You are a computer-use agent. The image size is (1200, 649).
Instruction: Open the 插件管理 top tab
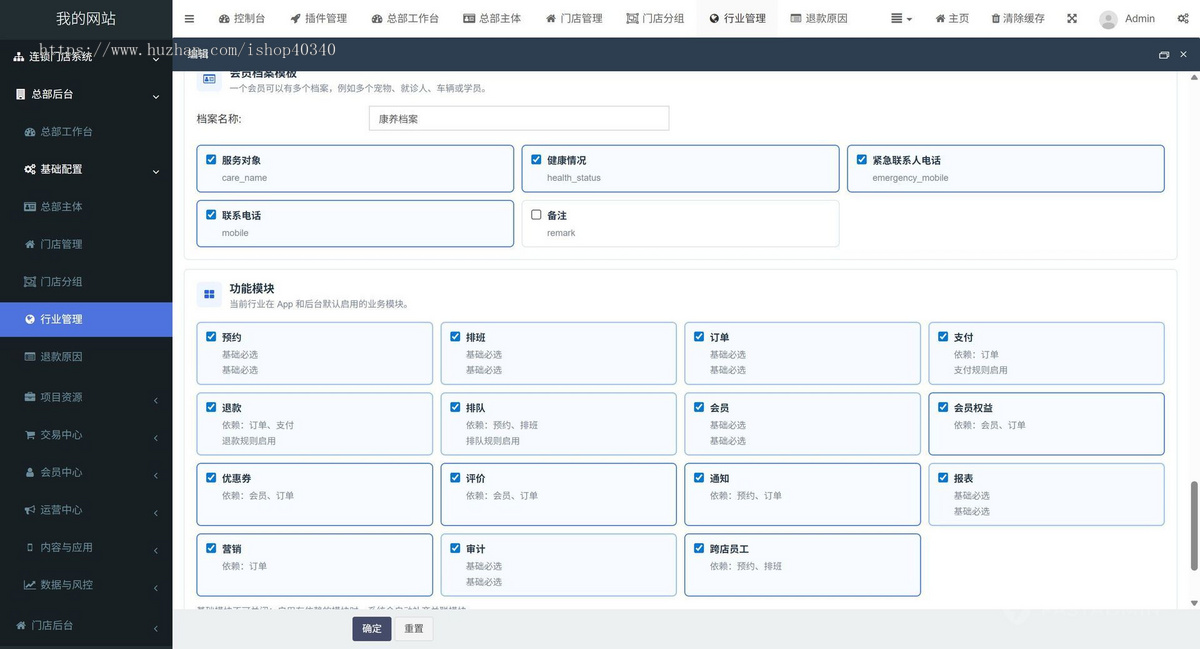coord(319,19)
